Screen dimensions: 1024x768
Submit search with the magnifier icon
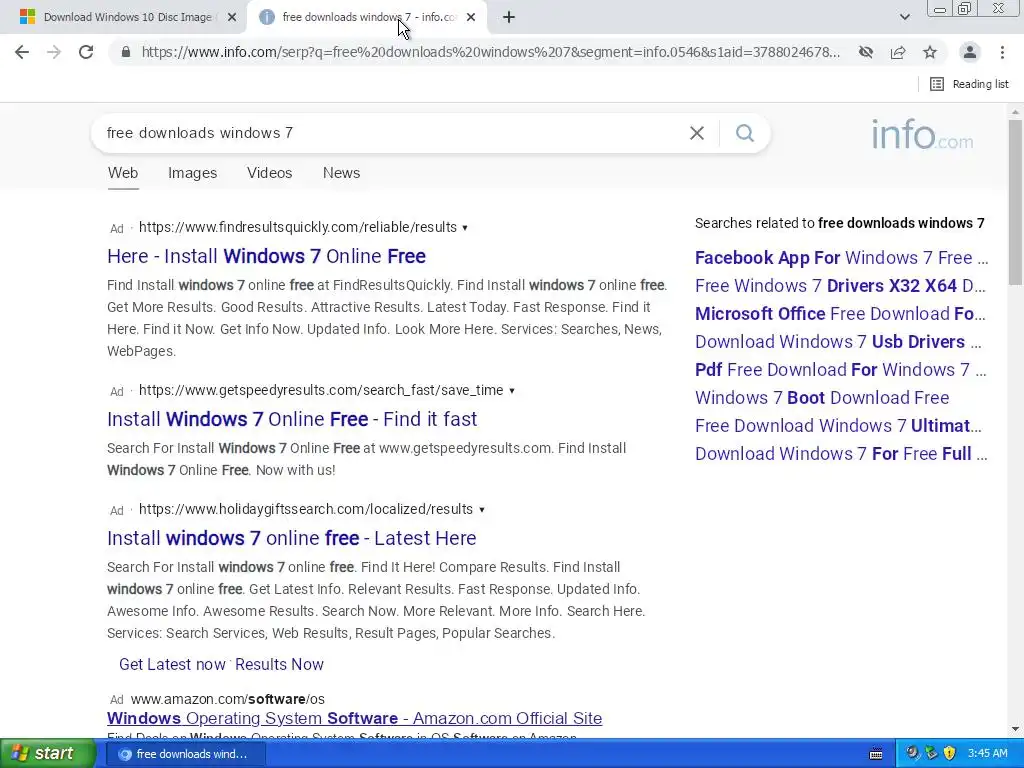pyautogui.click(x=744, y=133)
